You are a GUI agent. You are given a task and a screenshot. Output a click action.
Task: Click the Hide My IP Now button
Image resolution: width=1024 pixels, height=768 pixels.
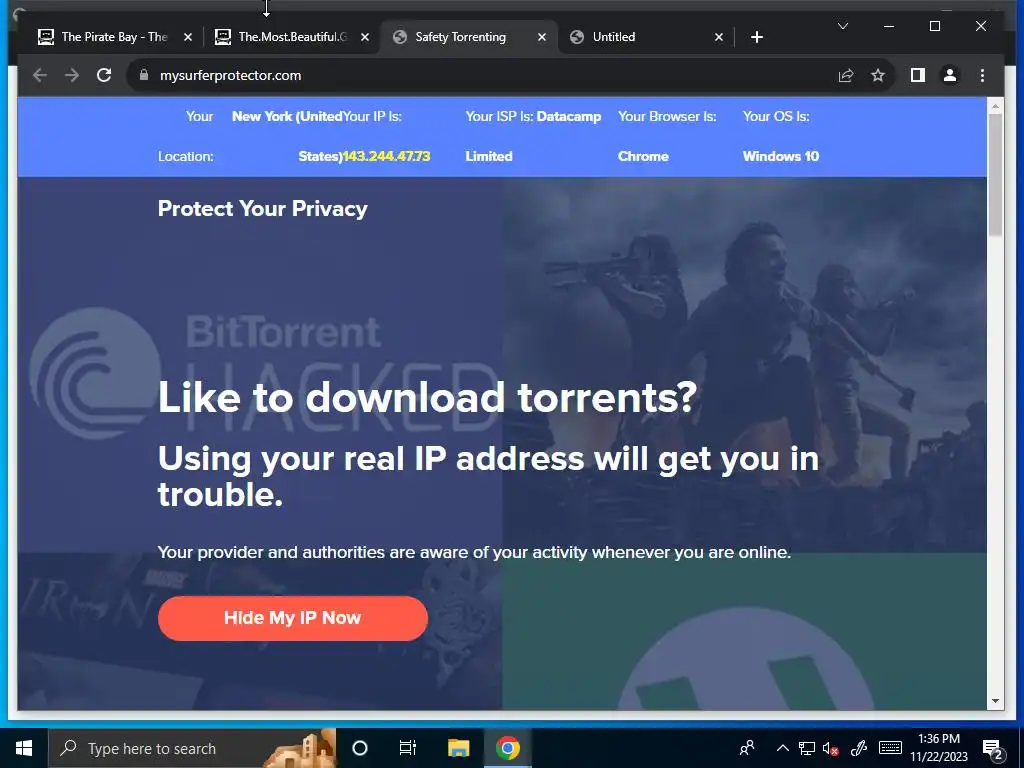click(x=293, y=618)
